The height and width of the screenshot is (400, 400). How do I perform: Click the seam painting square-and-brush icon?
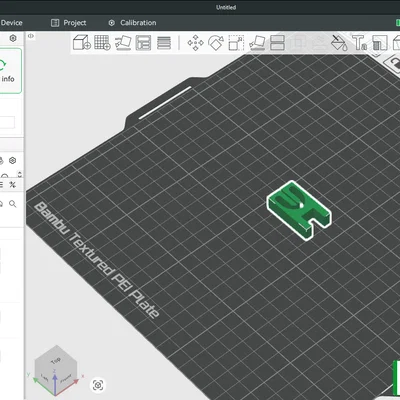(379, 43)
